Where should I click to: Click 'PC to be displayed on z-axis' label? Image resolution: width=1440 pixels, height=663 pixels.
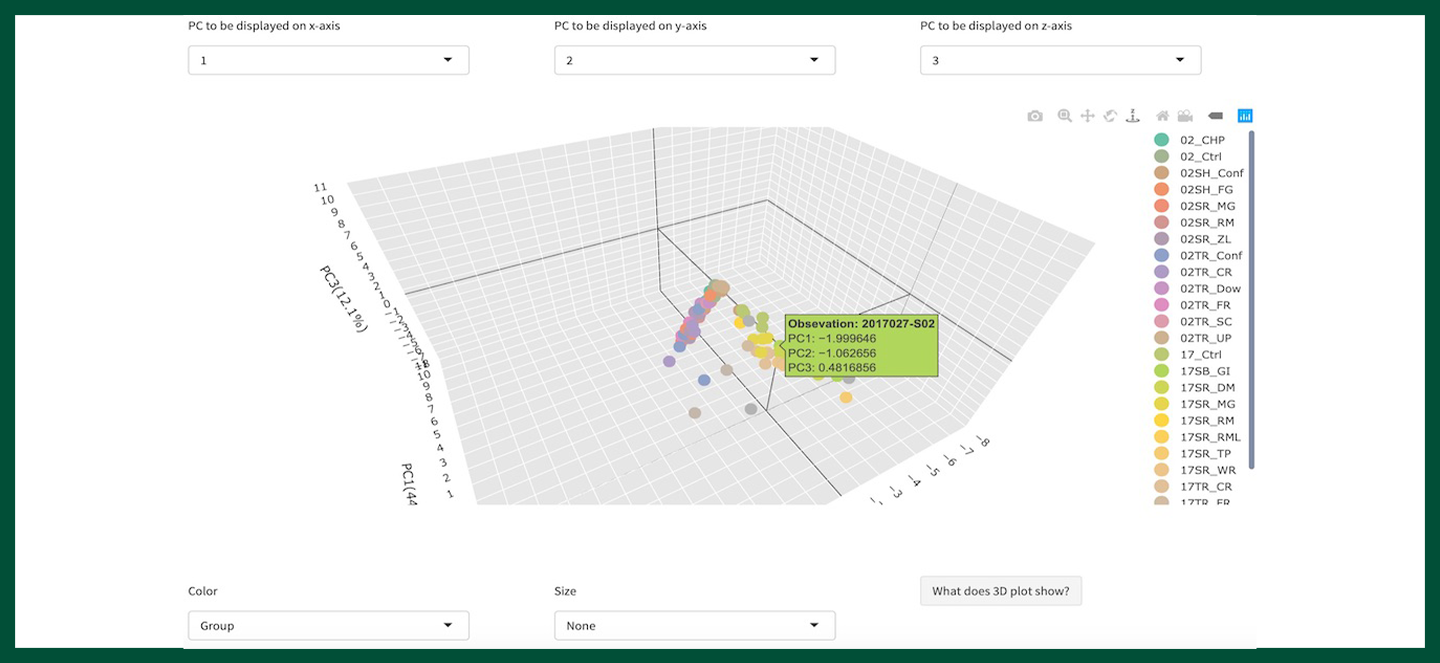pyautogui.click(x=996, y=26)
